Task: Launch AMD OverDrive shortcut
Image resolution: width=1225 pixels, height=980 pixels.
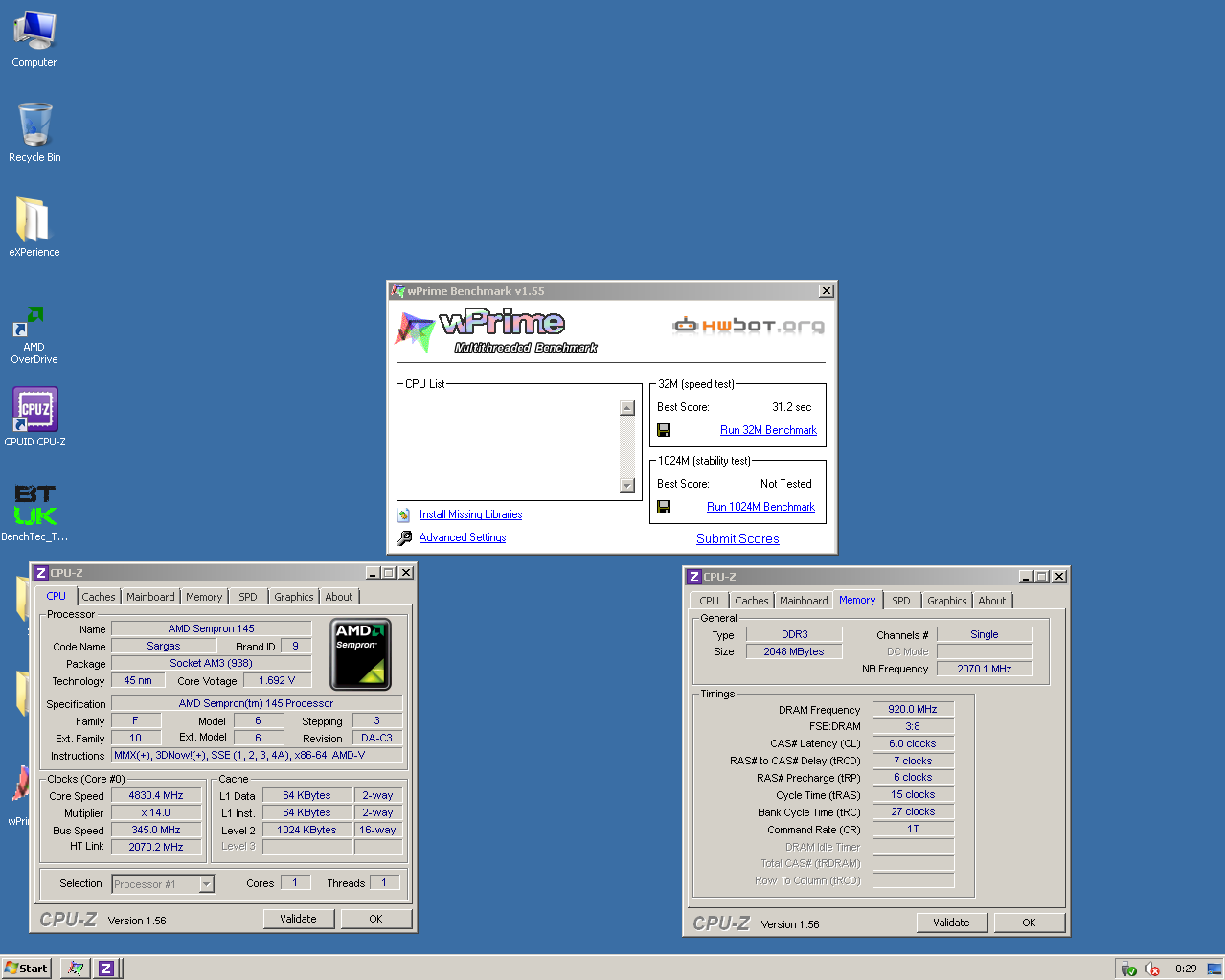Action: point(34,334)
